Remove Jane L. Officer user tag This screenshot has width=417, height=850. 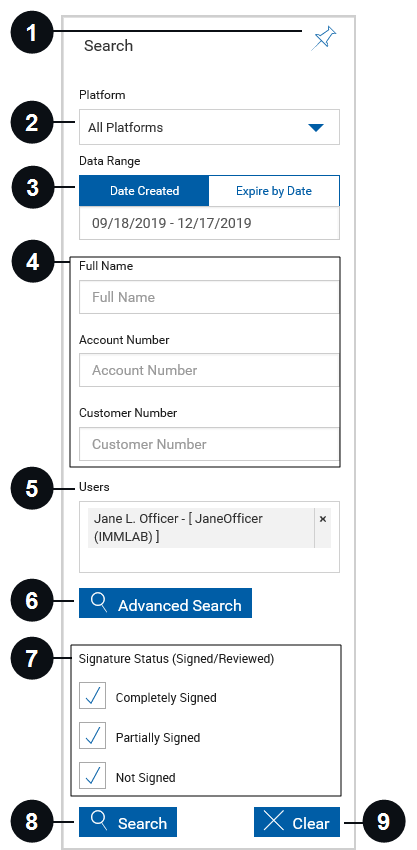point(323,519)
